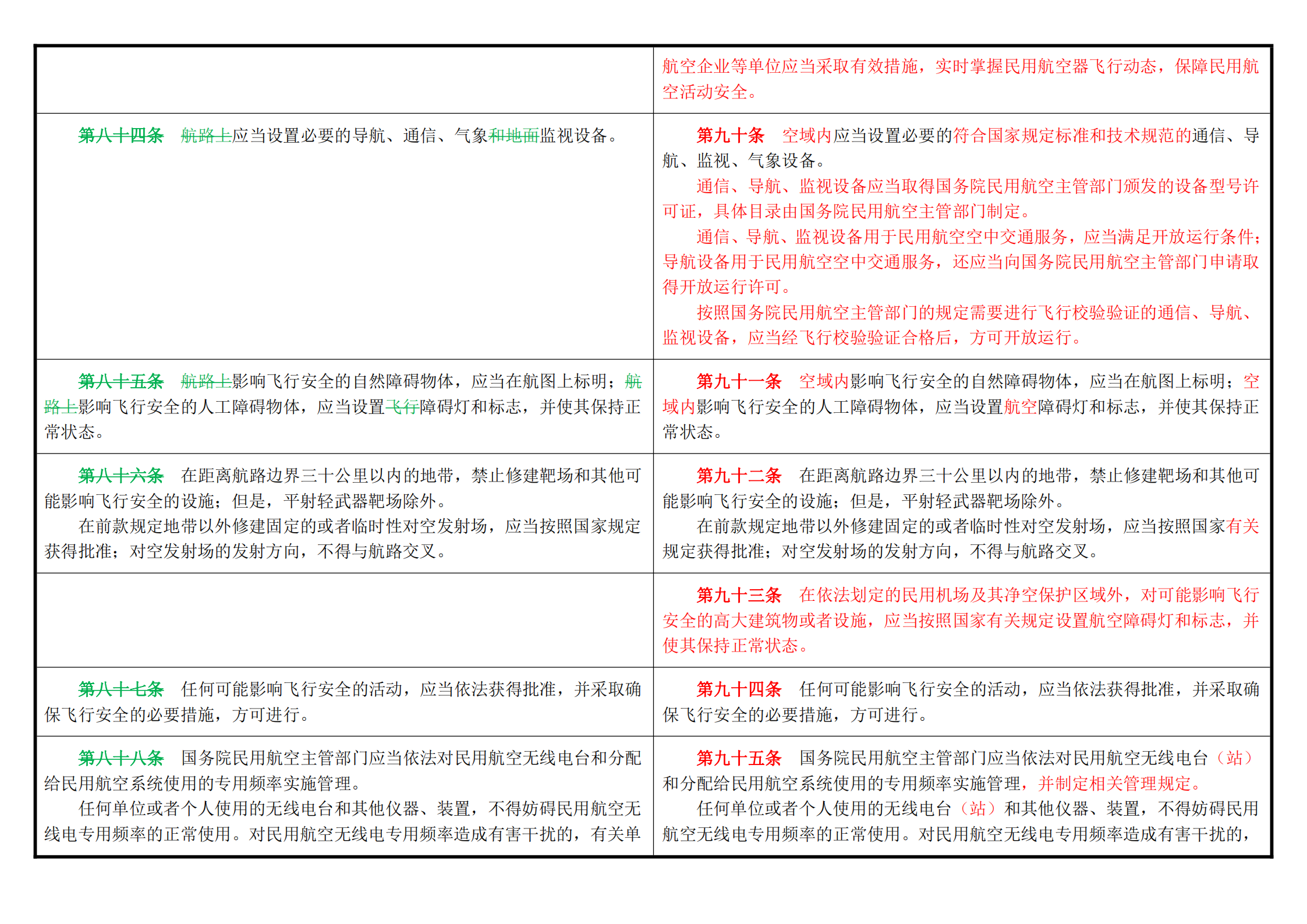Click the red text 有关 after 应当按照国家

[1242, 526]
